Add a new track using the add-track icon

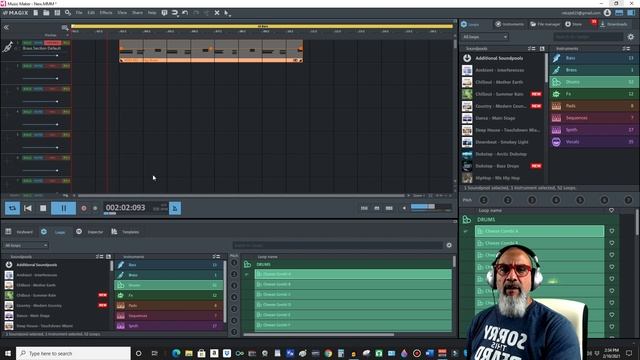[x=64, y=28]
